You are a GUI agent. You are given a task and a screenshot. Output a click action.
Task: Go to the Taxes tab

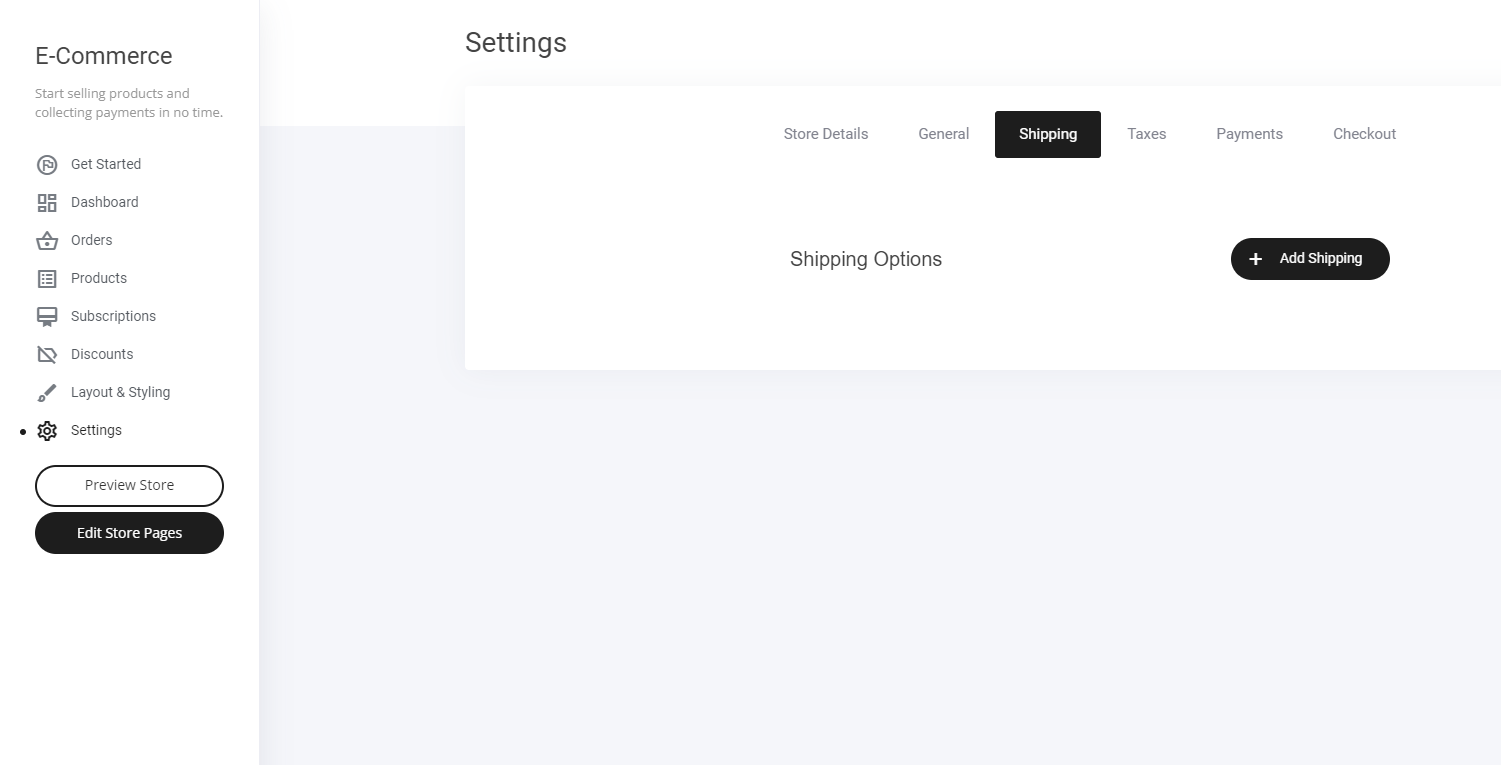pos(1147,134)
